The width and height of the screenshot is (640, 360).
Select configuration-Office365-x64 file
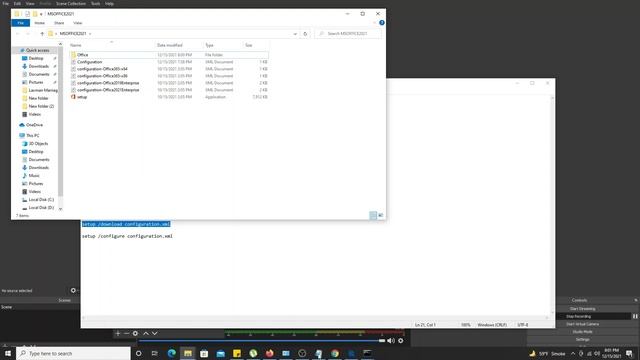[102, 69]
